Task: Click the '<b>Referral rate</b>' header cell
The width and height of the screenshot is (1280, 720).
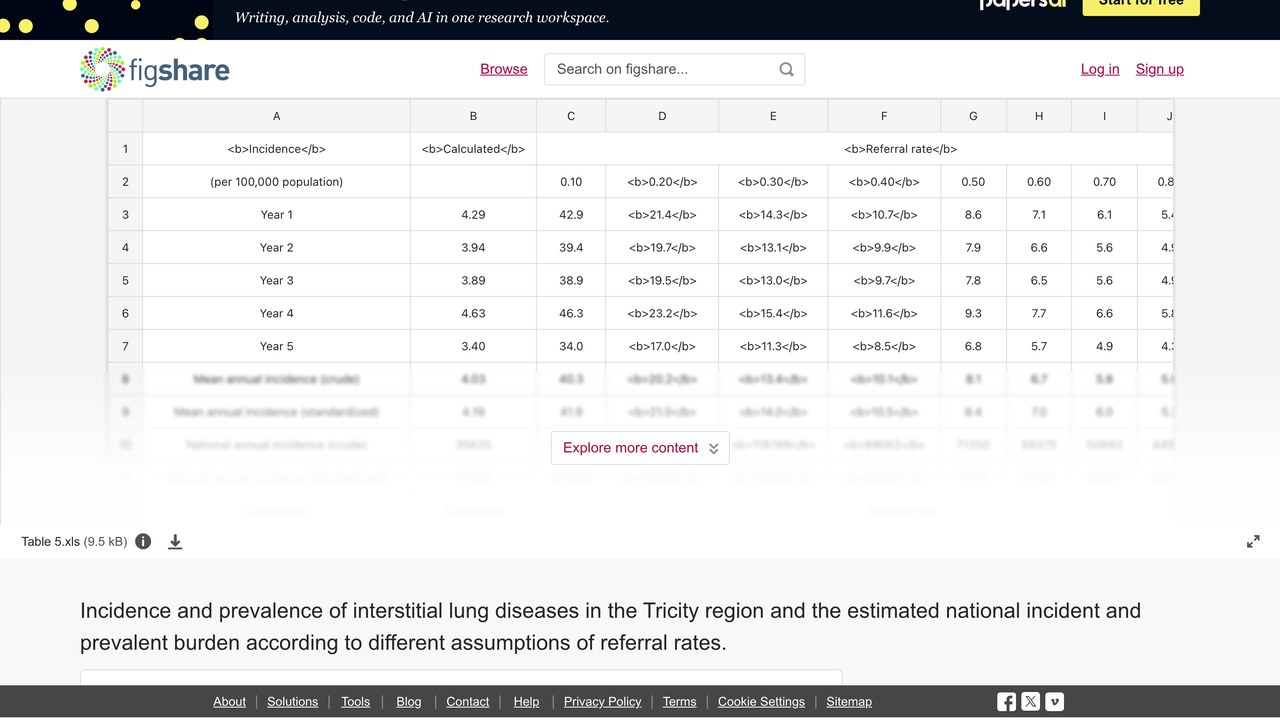Action: (x=855, y=149)
